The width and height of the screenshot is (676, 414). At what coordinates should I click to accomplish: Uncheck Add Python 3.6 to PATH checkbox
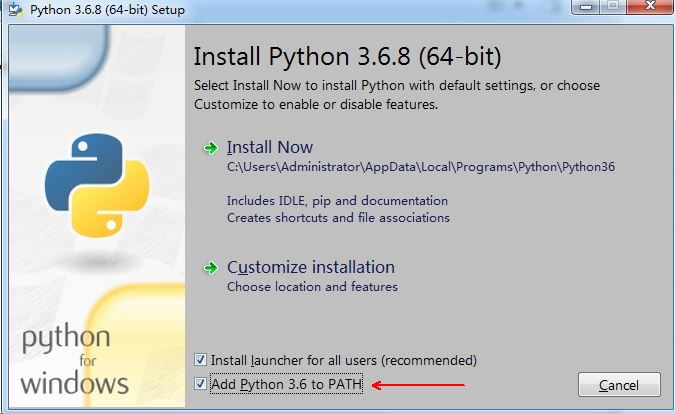(x=200, y=383)
